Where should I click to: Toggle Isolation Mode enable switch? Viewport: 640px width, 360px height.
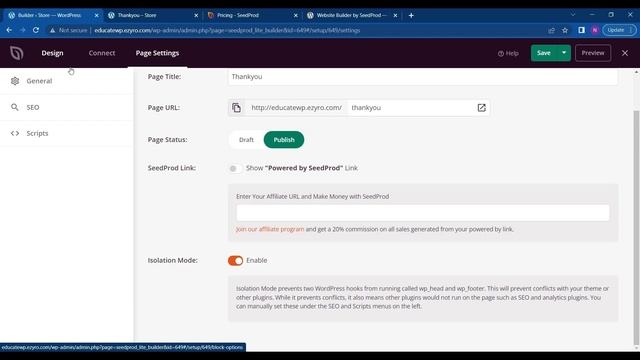[x=236, y=261]
